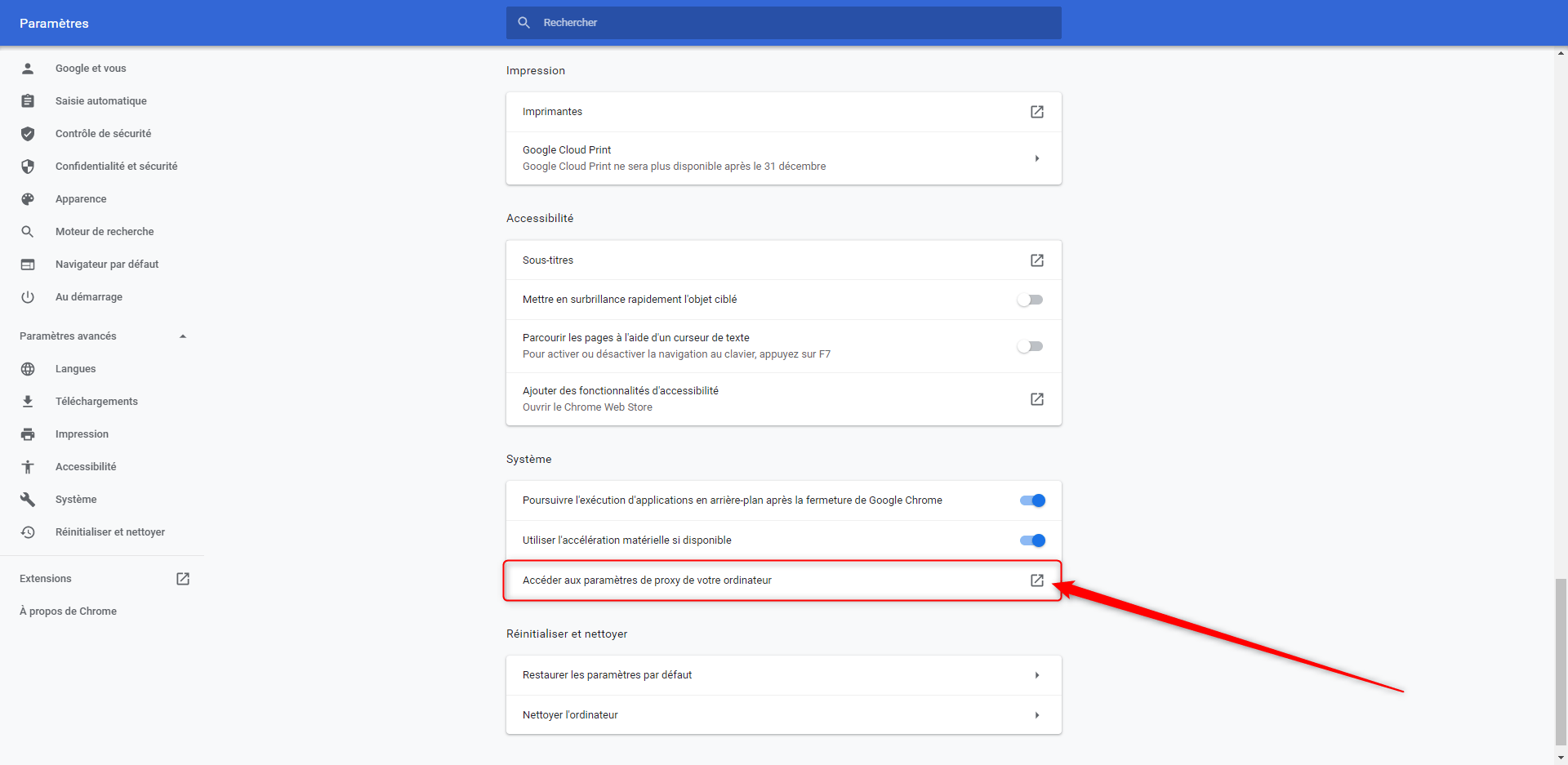The height and width of the screenshot is (765, 1568).
Task: Collapse the Paramètres avancés section
Action: coord(183,336)
